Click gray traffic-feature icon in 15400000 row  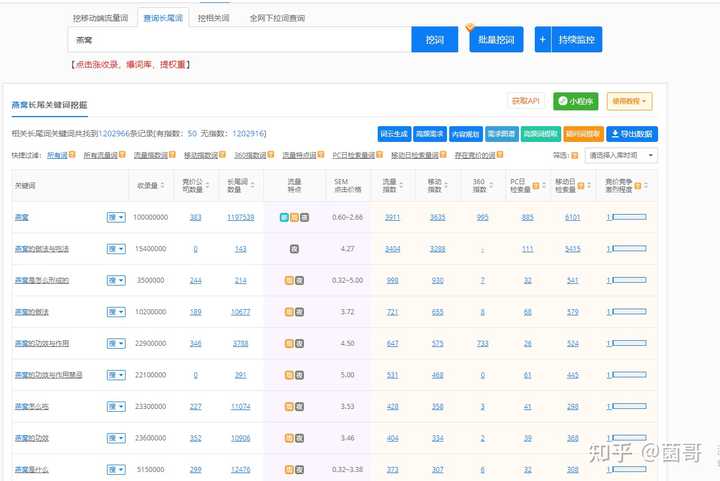click(294, 249)
